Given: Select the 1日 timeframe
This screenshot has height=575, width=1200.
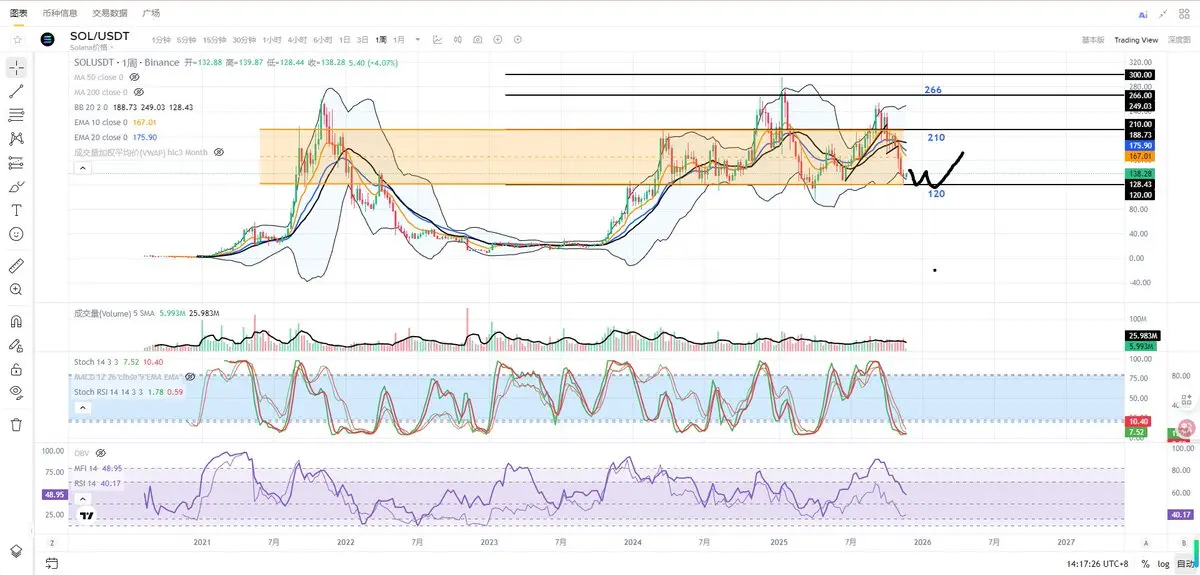Looking at the screenshot, I should click(x=345, y=39).
